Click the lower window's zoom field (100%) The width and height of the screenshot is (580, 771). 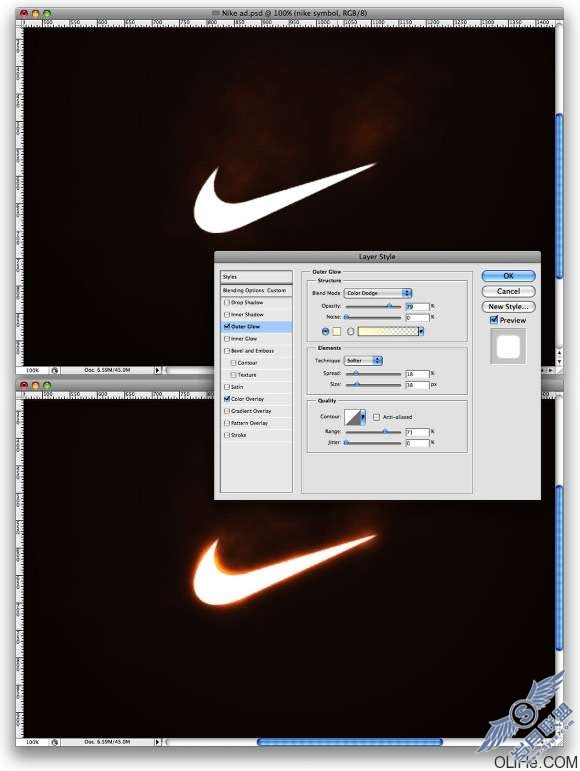tap(32, 741)
